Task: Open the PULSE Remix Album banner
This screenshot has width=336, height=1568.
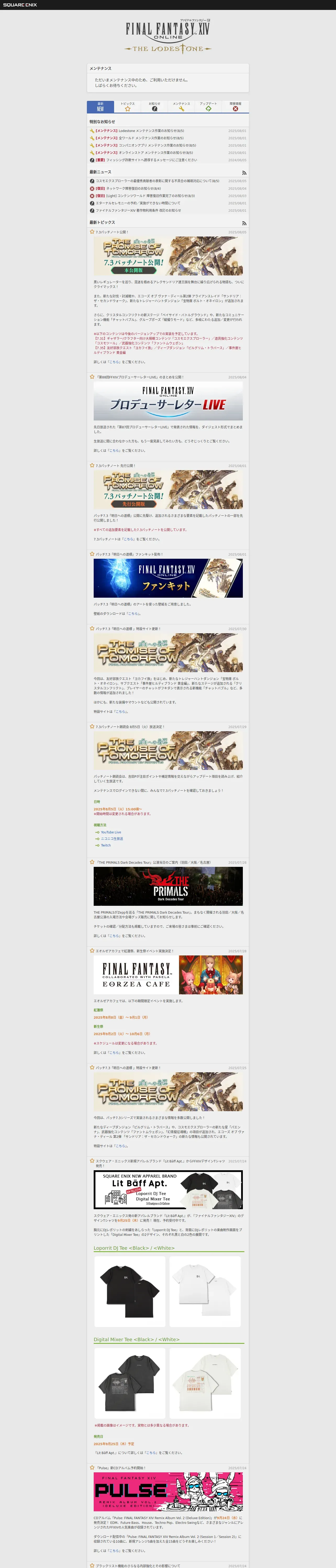Action: [168, 1492]
